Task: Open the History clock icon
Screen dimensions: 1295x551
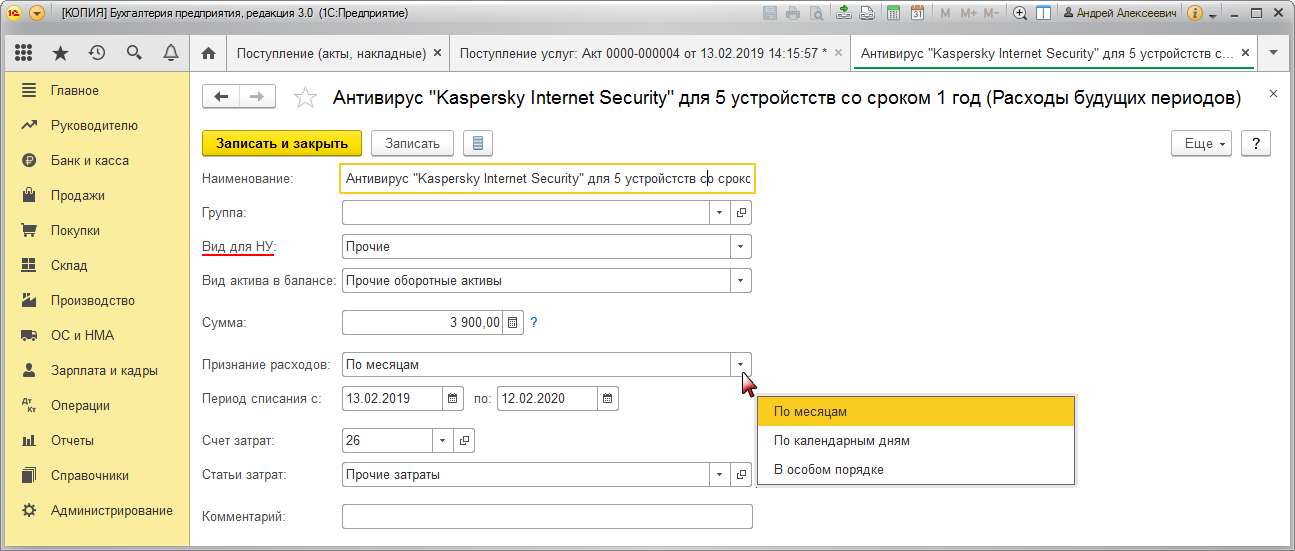Action: pos(97,53)
